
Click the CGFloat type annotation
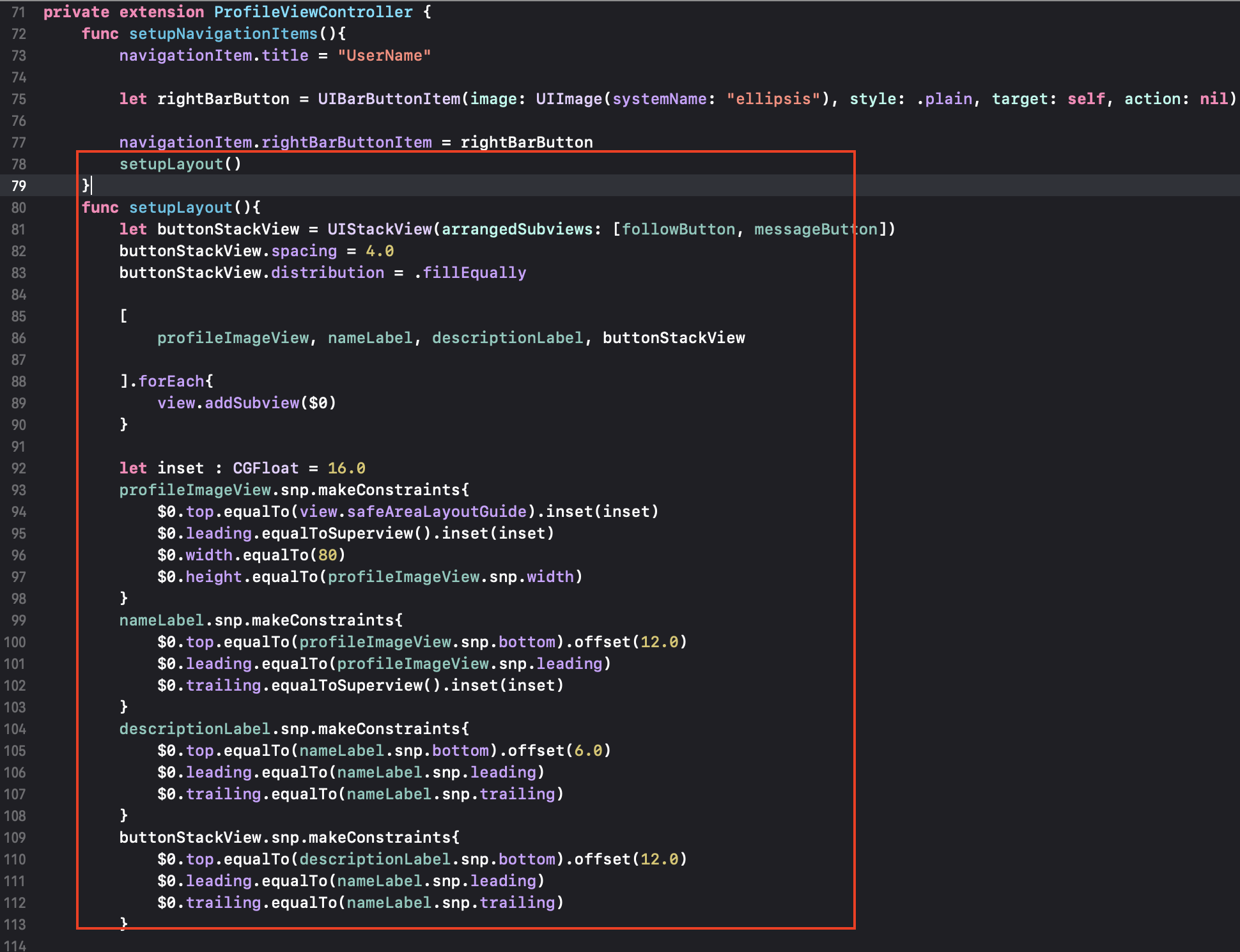(265, 468)
